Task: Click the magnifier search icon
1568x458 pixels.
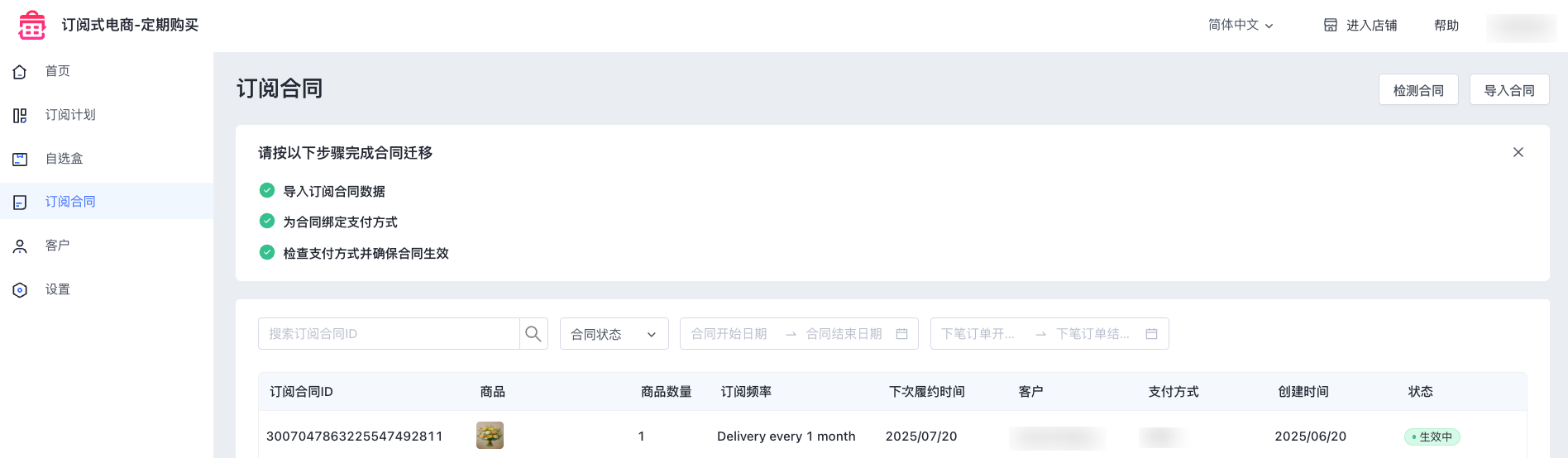Action: [x=533, y=334]
